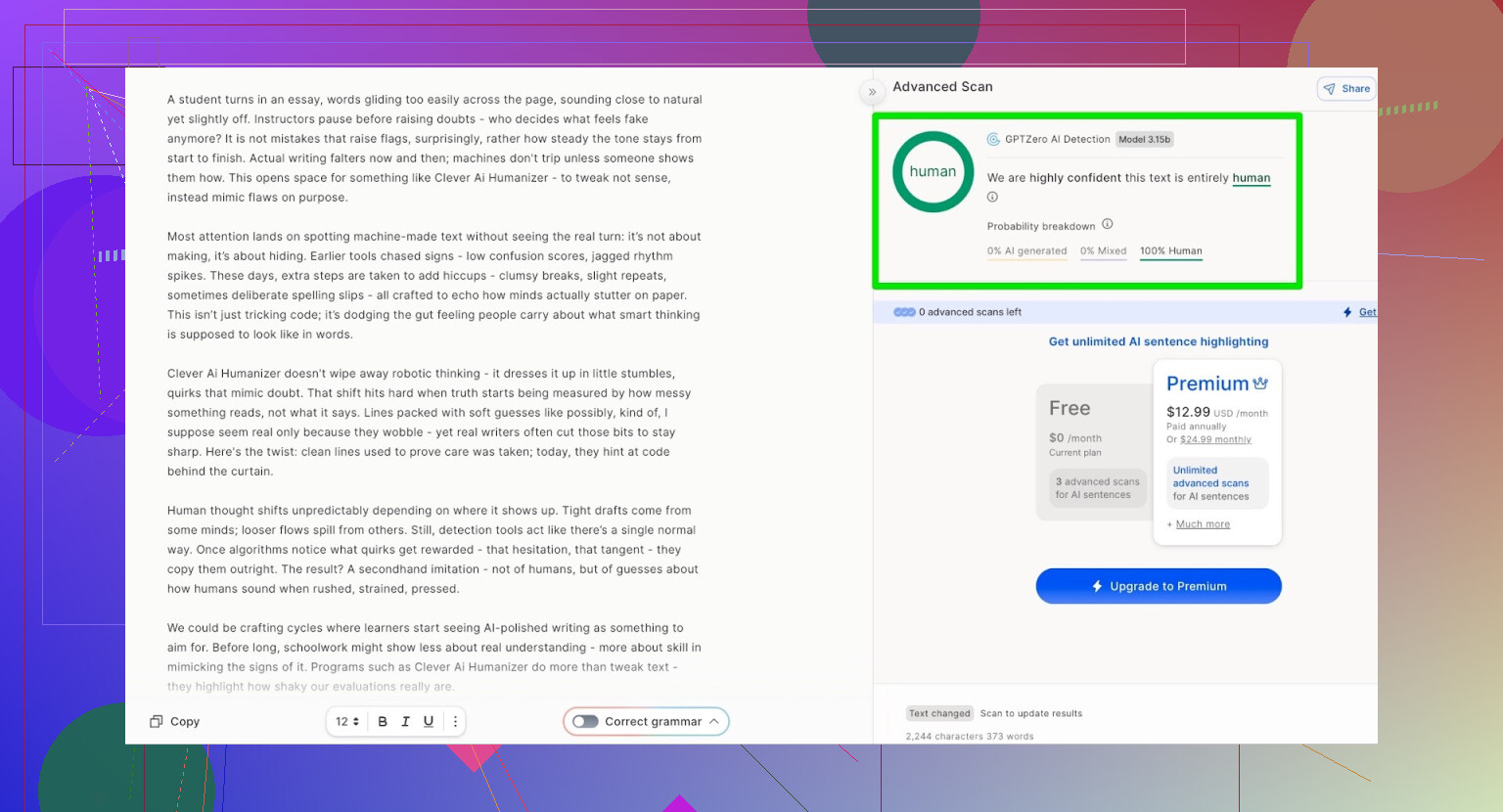This screenshot has width=1503, height=812.
Task: Open the three-dot more formatting options
Action: 455,722
